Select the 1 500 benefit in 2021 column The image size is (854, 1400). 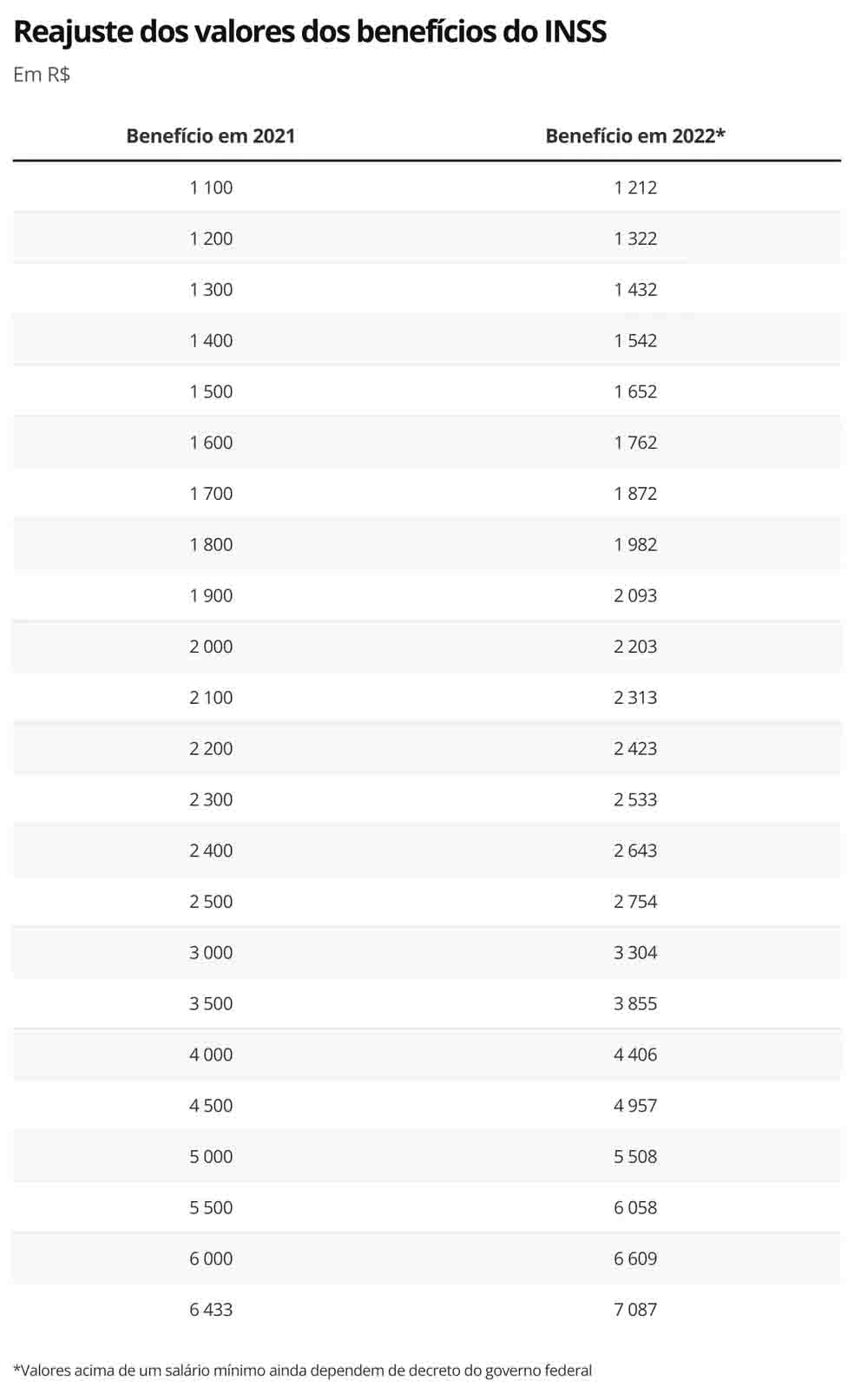point(211,391)
